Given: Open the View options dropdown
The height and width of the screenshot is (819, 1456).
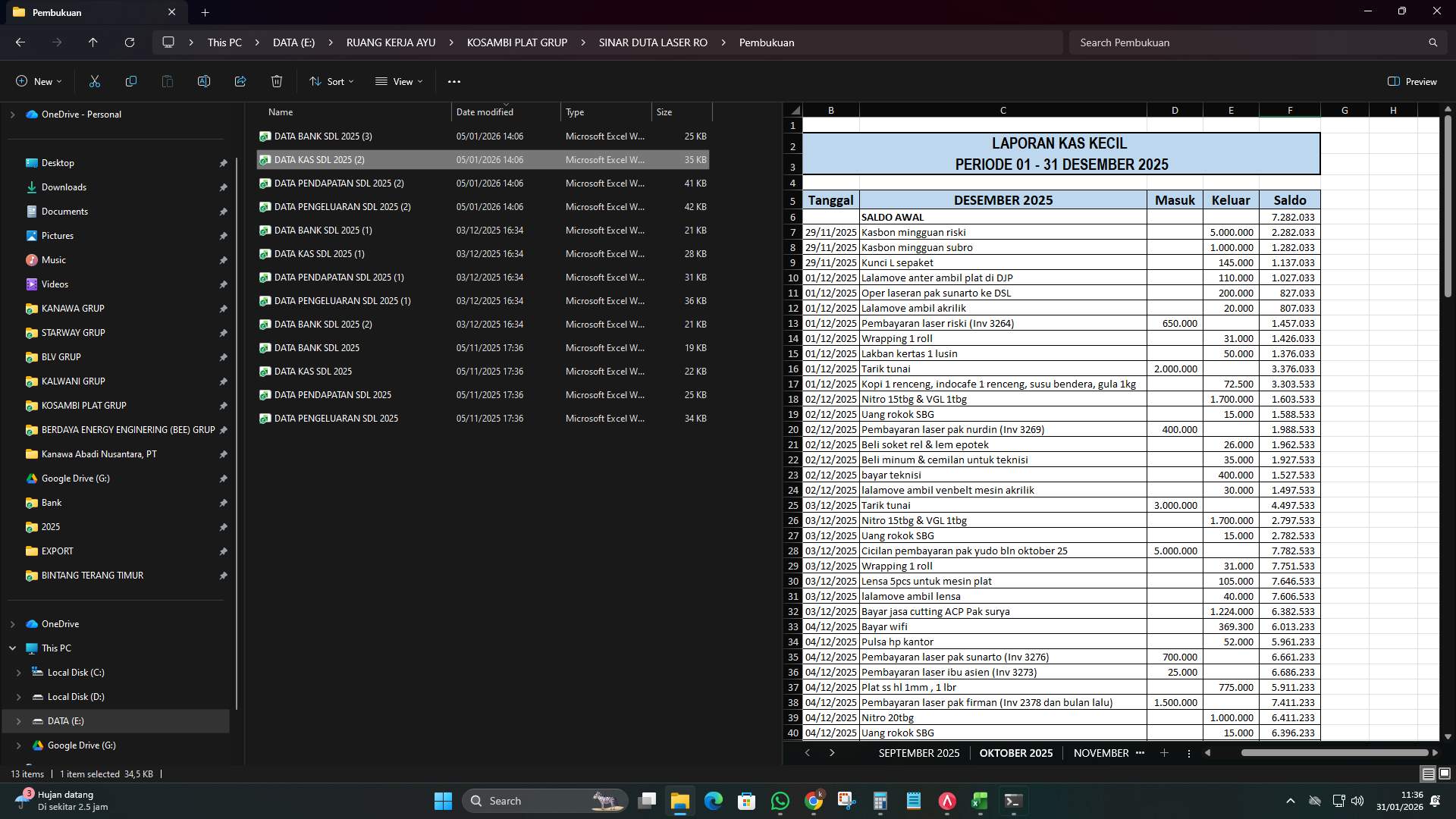Looking at the screenshot, I should click(399, 81).
